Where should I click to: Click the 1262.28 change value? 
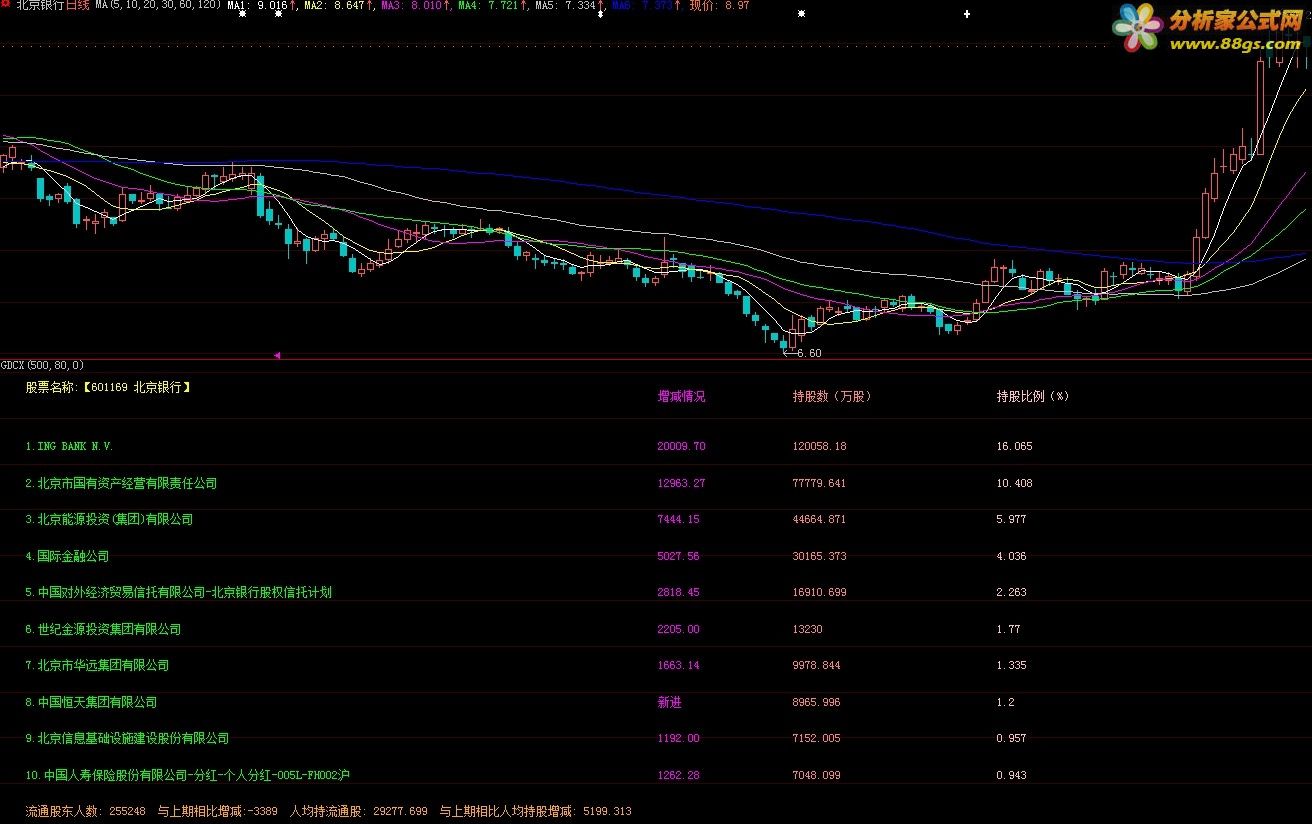[x=678, y=775]
